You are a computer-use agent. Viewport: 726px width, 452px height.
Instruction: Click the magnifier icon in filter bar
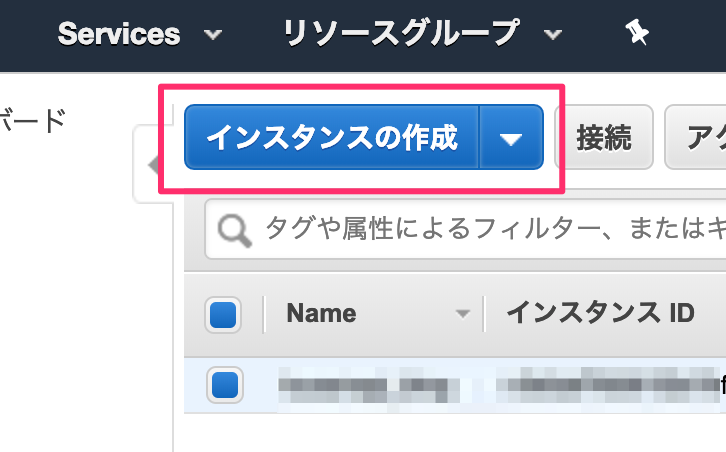tap(235, 230)
